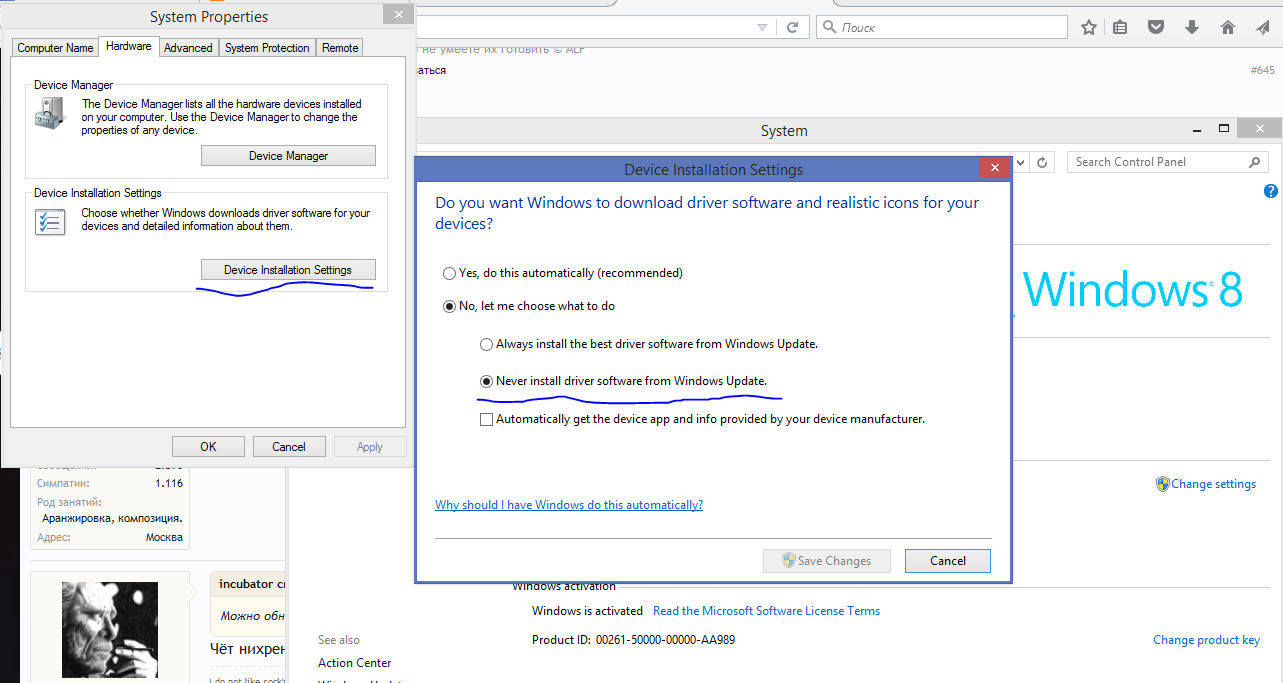Screen dimensions: 1283x683
Task: Click the Firefox bookmark star icon
Action: 1089,28
